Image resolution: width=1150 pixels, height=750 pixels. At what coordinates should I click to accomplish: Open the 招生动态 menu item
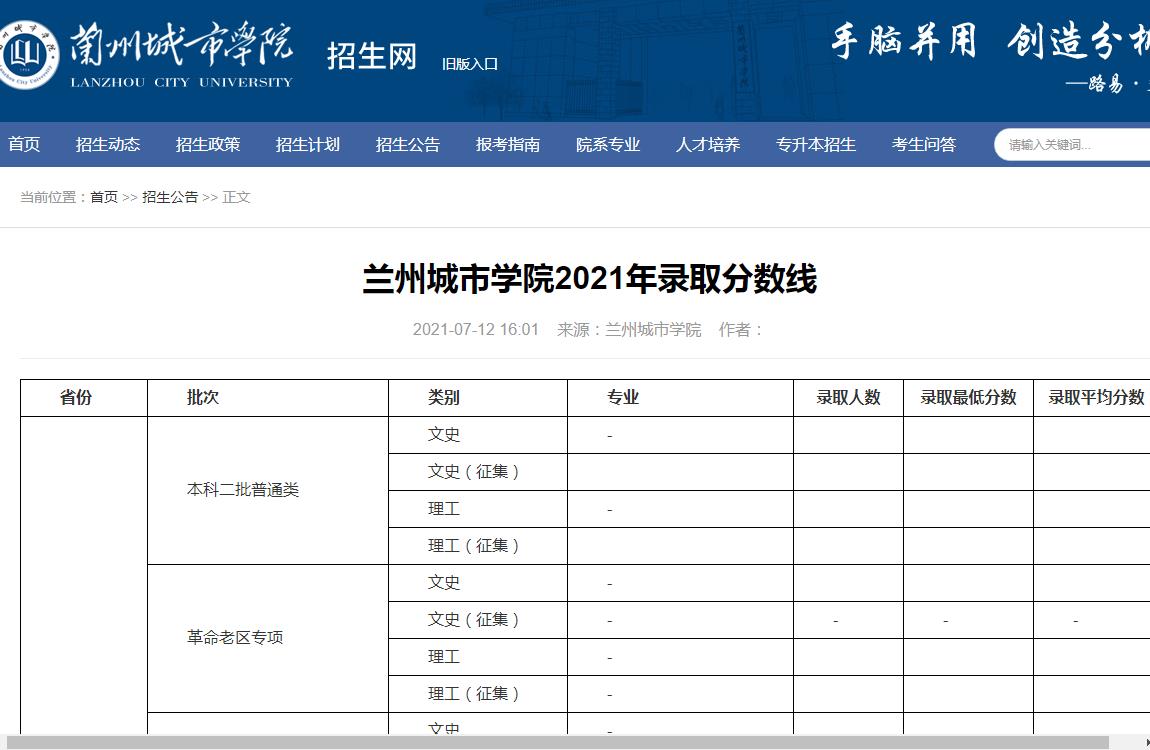coord(108,145)
